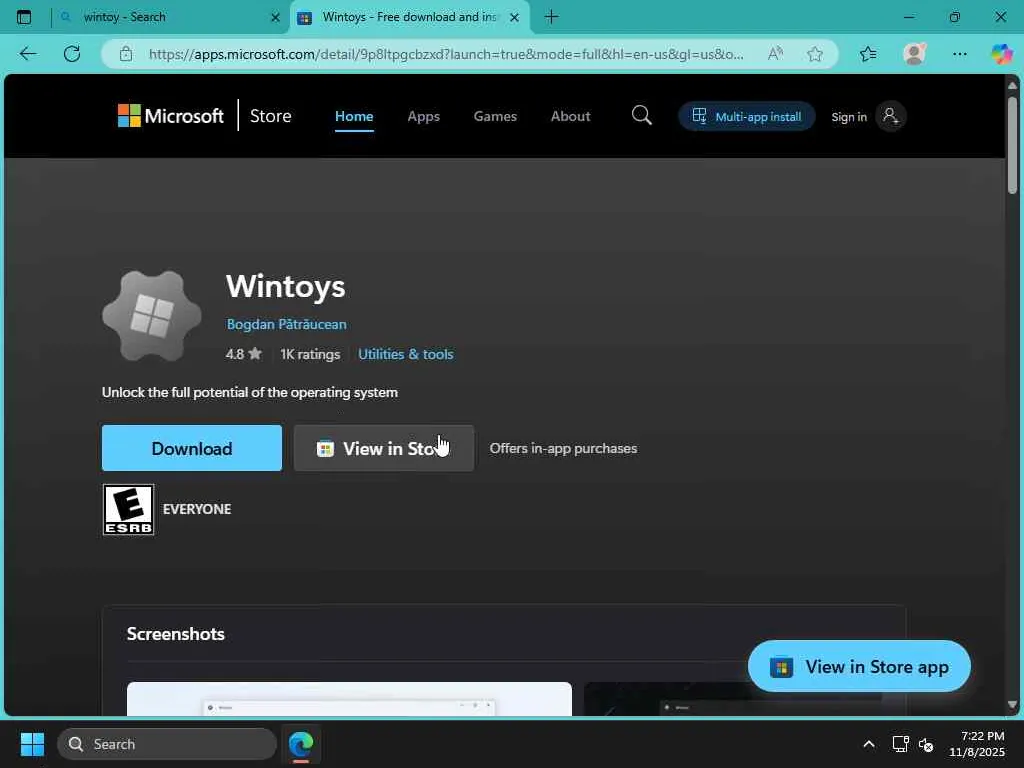Click the page vertical scrollbar thumb
Image resolution: width=1024 pixels, height=768 pixels.
[1012, 144]
